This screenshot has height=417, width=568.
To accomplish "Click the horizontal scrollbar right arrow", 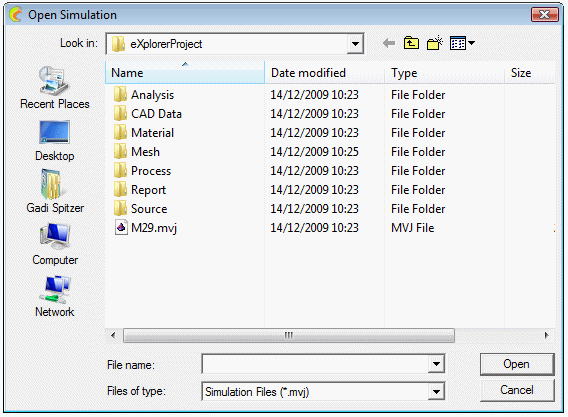I will (x=546, y=335).
